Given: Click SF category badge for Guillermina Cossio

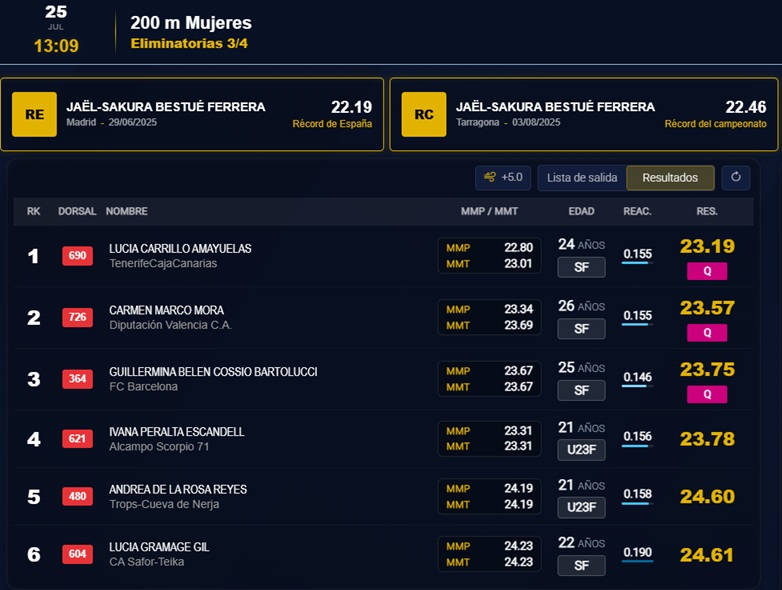Looking at the screenshot, I should 582,390.
